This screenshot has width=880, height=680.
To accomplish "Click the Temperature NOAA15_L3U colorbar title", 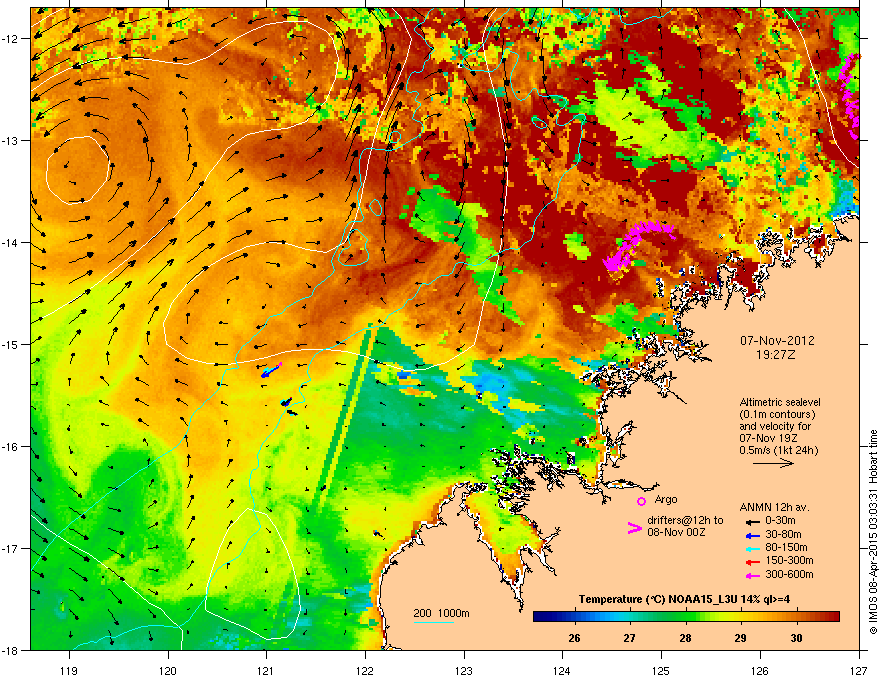I will pyautogui.click(x=684, y=599).
